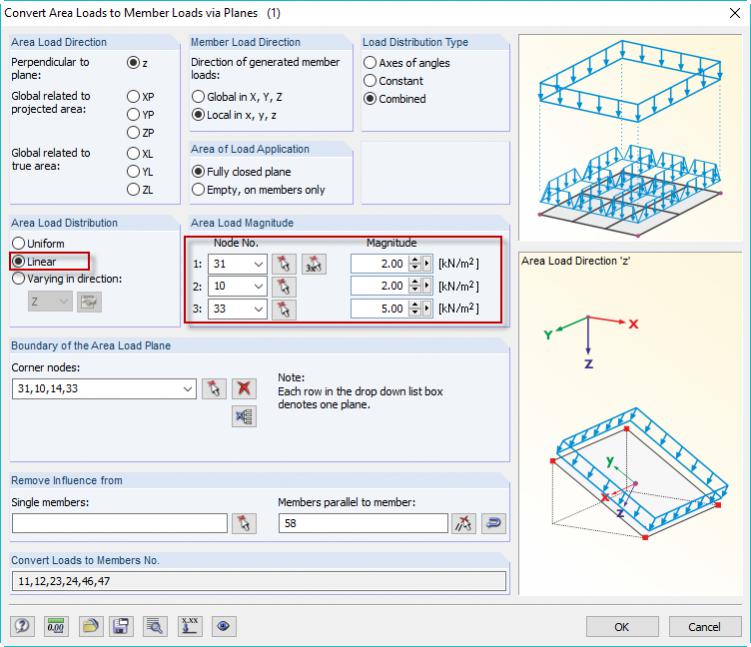The height and width of the screenshot is (647, 751).
Task: Pick parallel member graphically icon
Action: [x=464, y=523]
